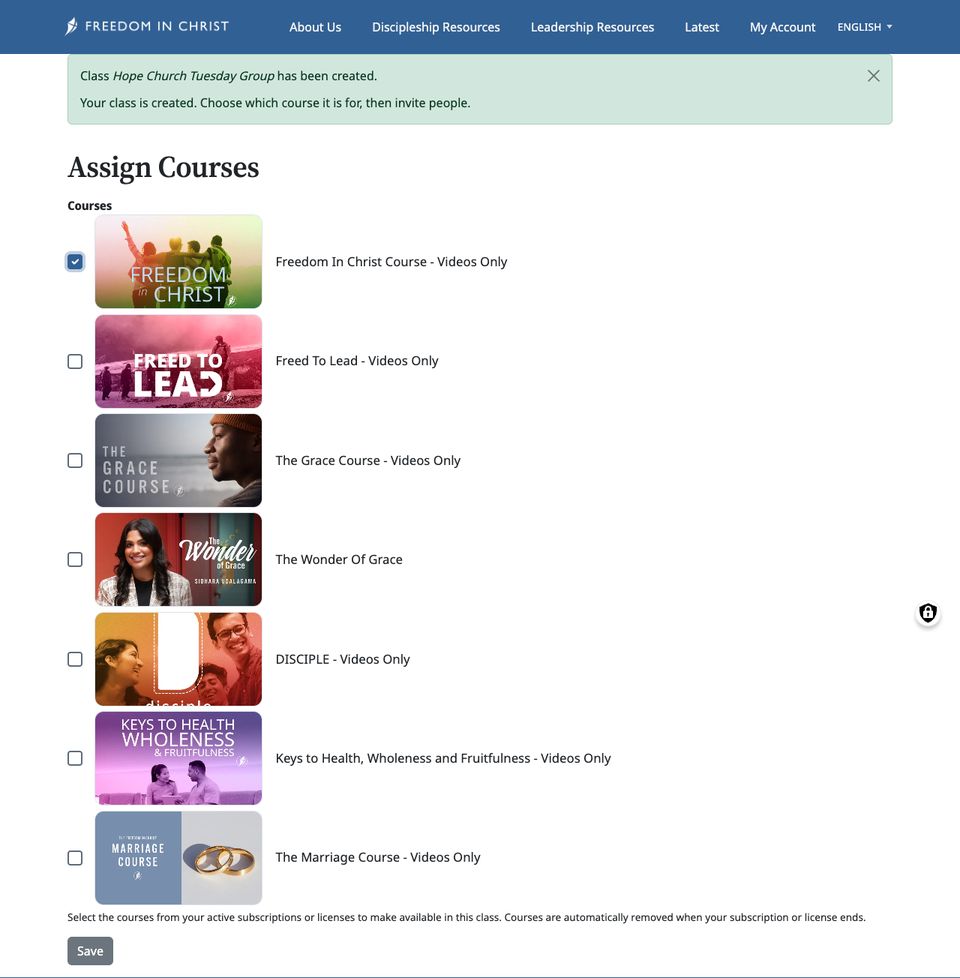Click the Save button
Viewport: 960px width, 978px height.
[x=90, y=951]
